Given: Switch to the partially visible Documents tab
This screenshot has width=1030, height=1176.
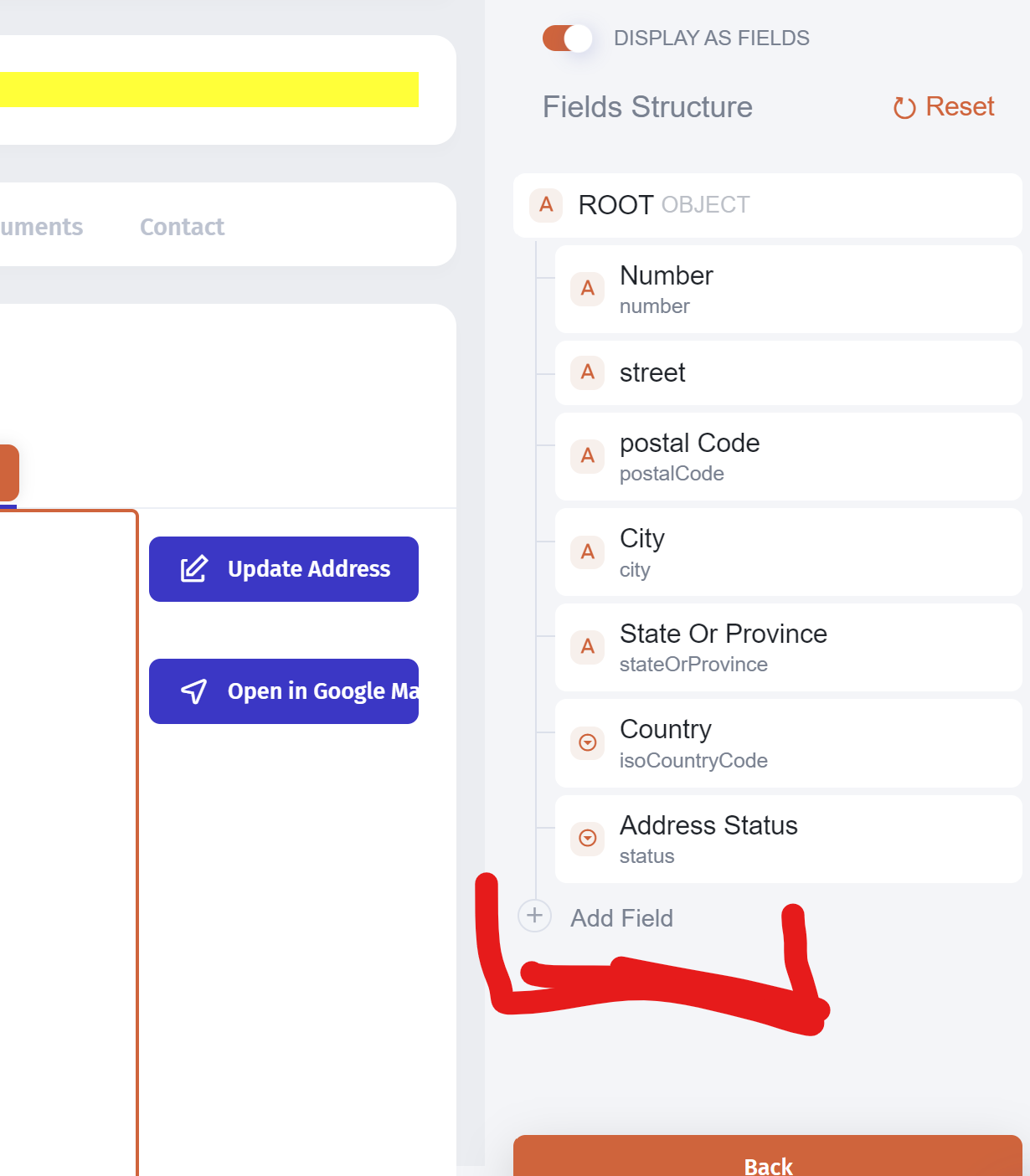Looking at the screenshot, I should 42,227.
